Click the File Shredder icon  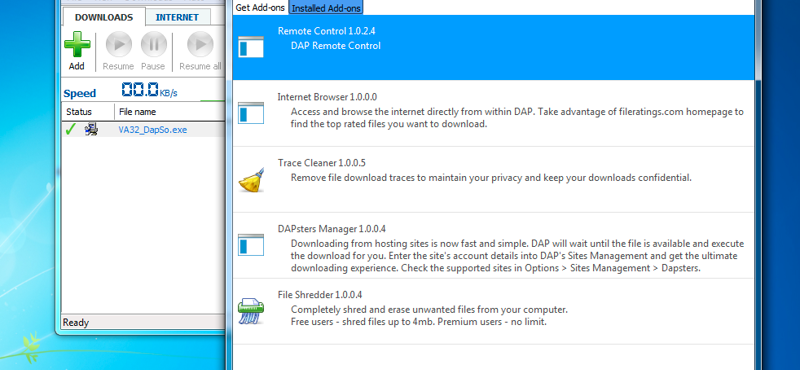[251, 311]
